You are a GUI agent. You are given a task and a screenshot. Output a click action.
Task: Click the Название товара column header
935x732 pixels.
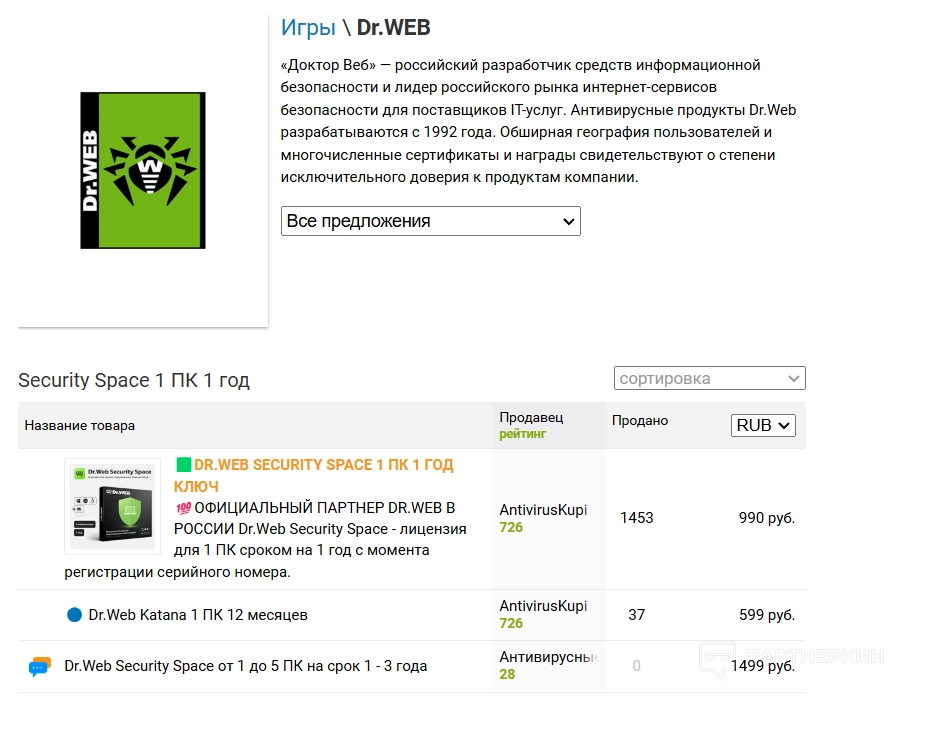79,426
